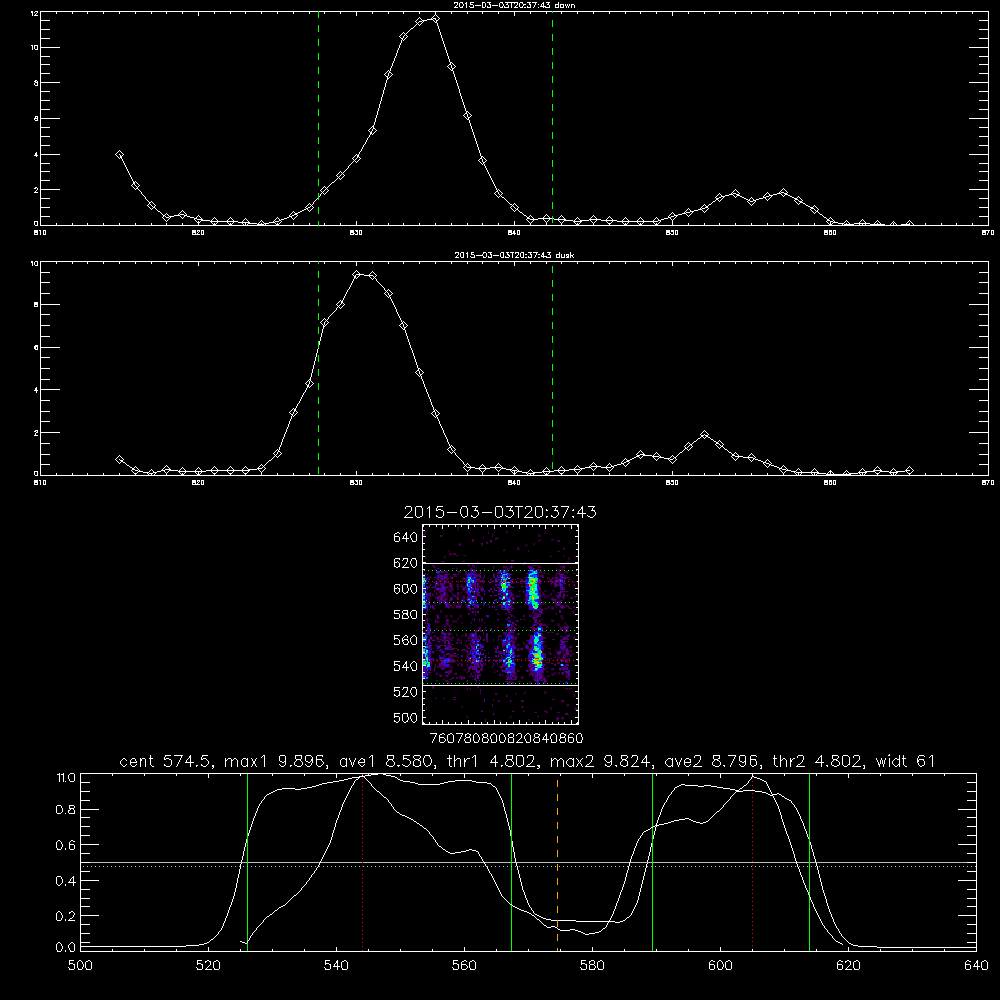
Task: Click the '580' y-axis label of spectral image
Action: point(405,614)
